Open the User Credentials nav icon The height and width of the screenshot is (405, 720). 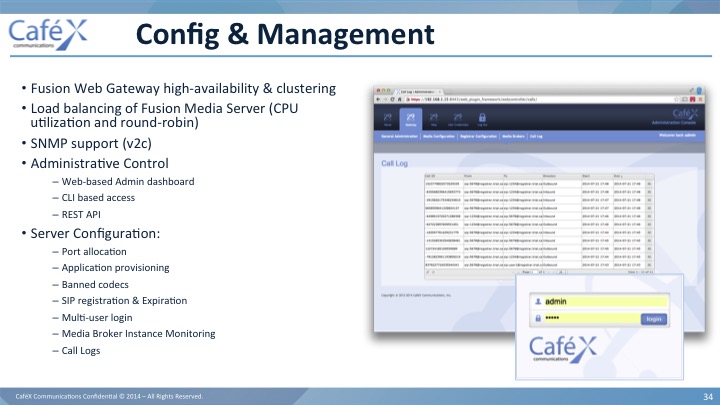click(x=458, y=119)
